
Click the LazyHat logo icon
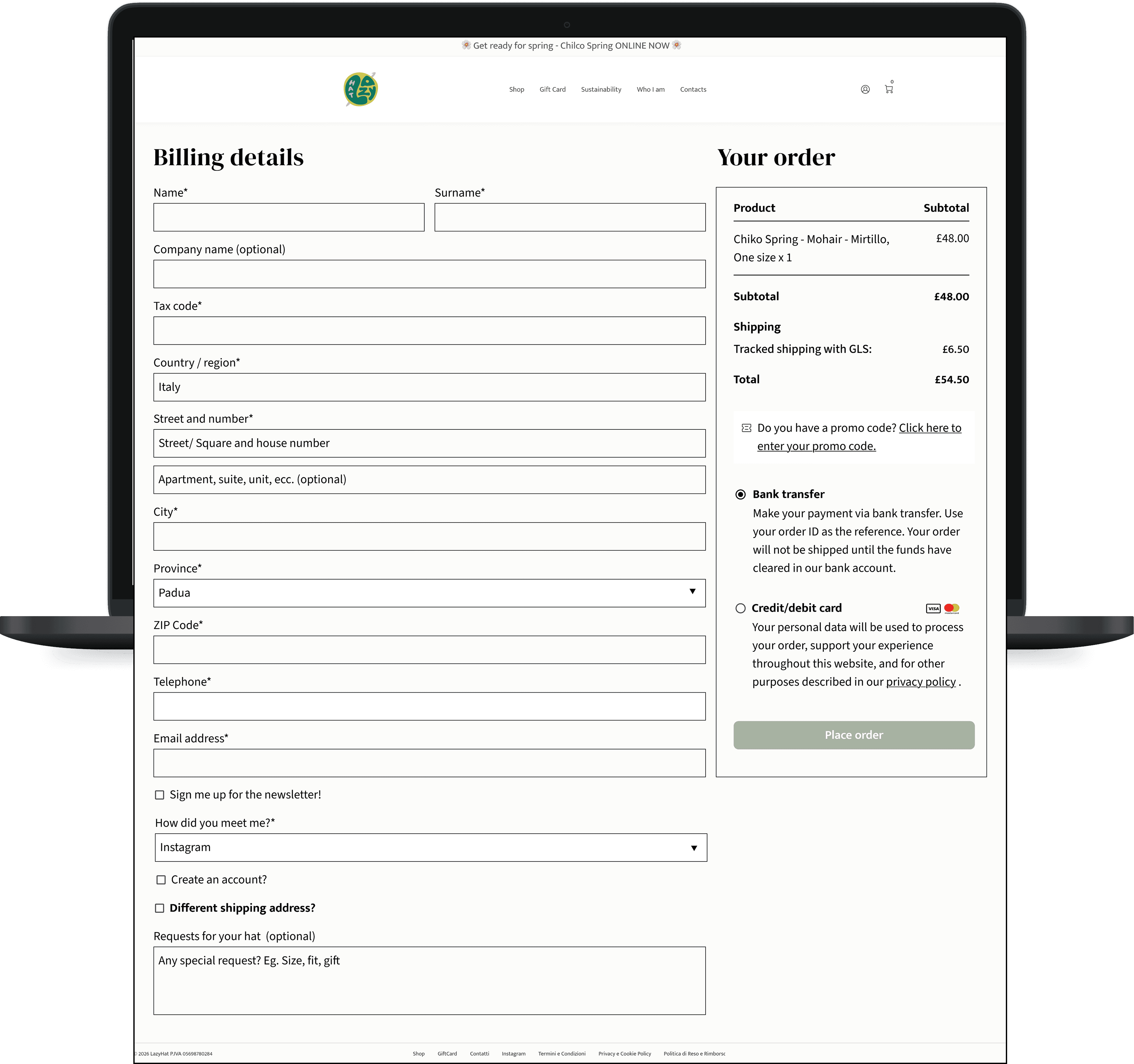point(361,89)
